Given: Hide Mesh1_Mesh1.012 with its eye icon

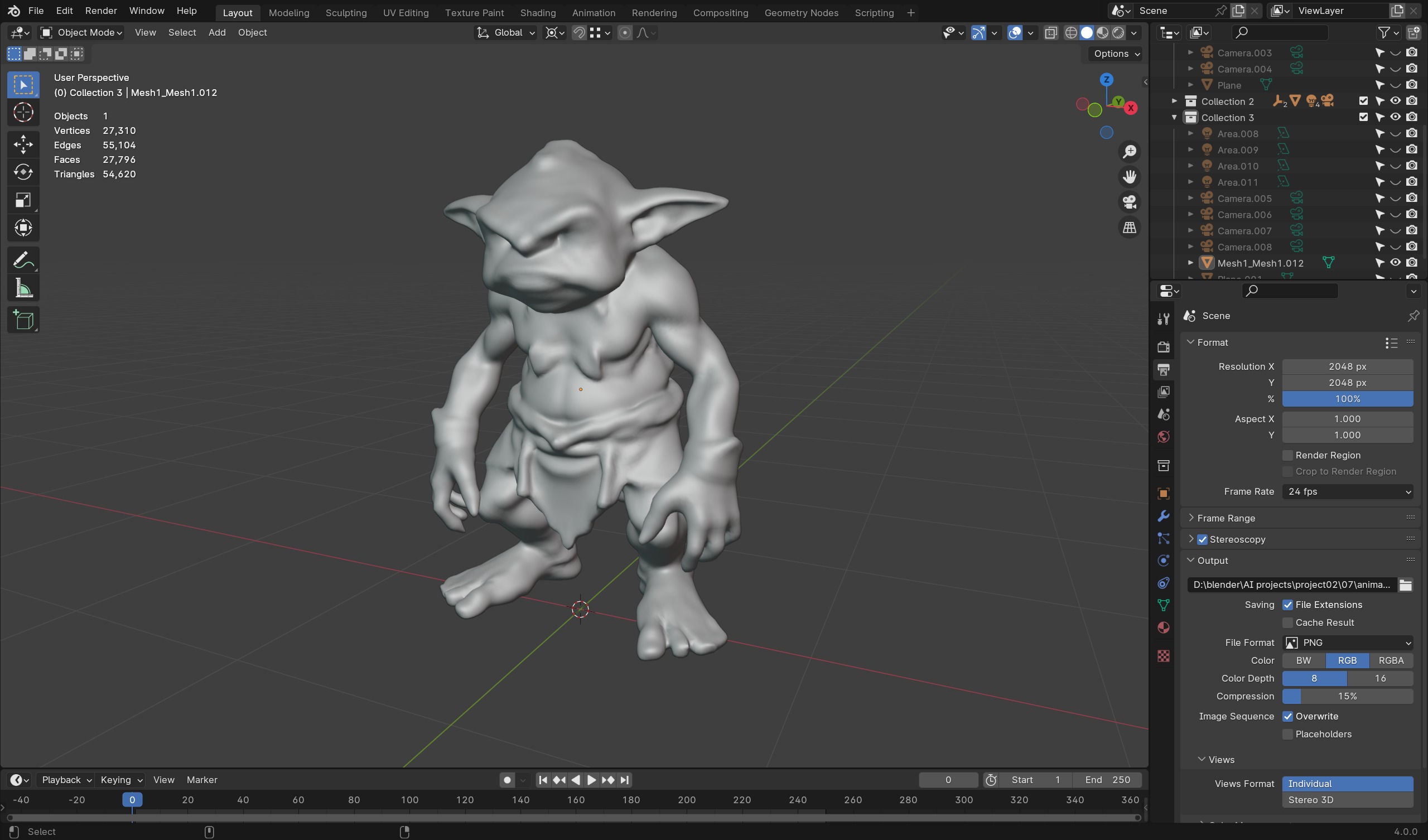Looking at the screenshot, I should pos(1395,262).
